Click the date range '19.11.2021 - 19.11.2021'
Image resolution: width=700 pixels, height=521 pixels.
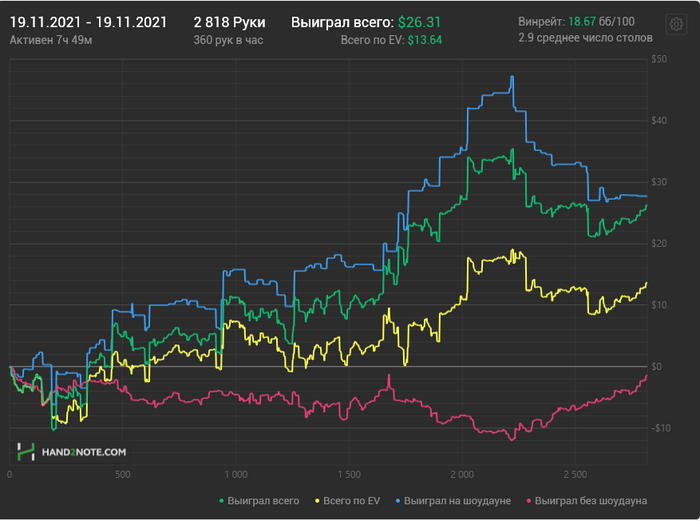pos(88,22)
